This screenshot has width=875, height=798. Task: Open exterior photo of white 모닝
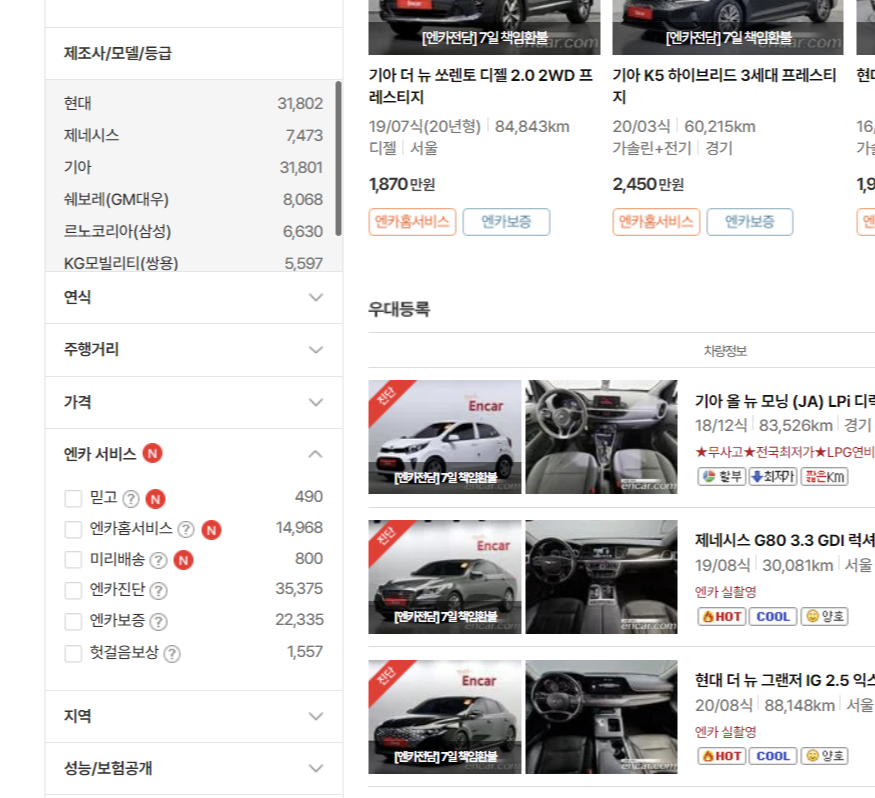pyautogui.click(x=445, y=437)
